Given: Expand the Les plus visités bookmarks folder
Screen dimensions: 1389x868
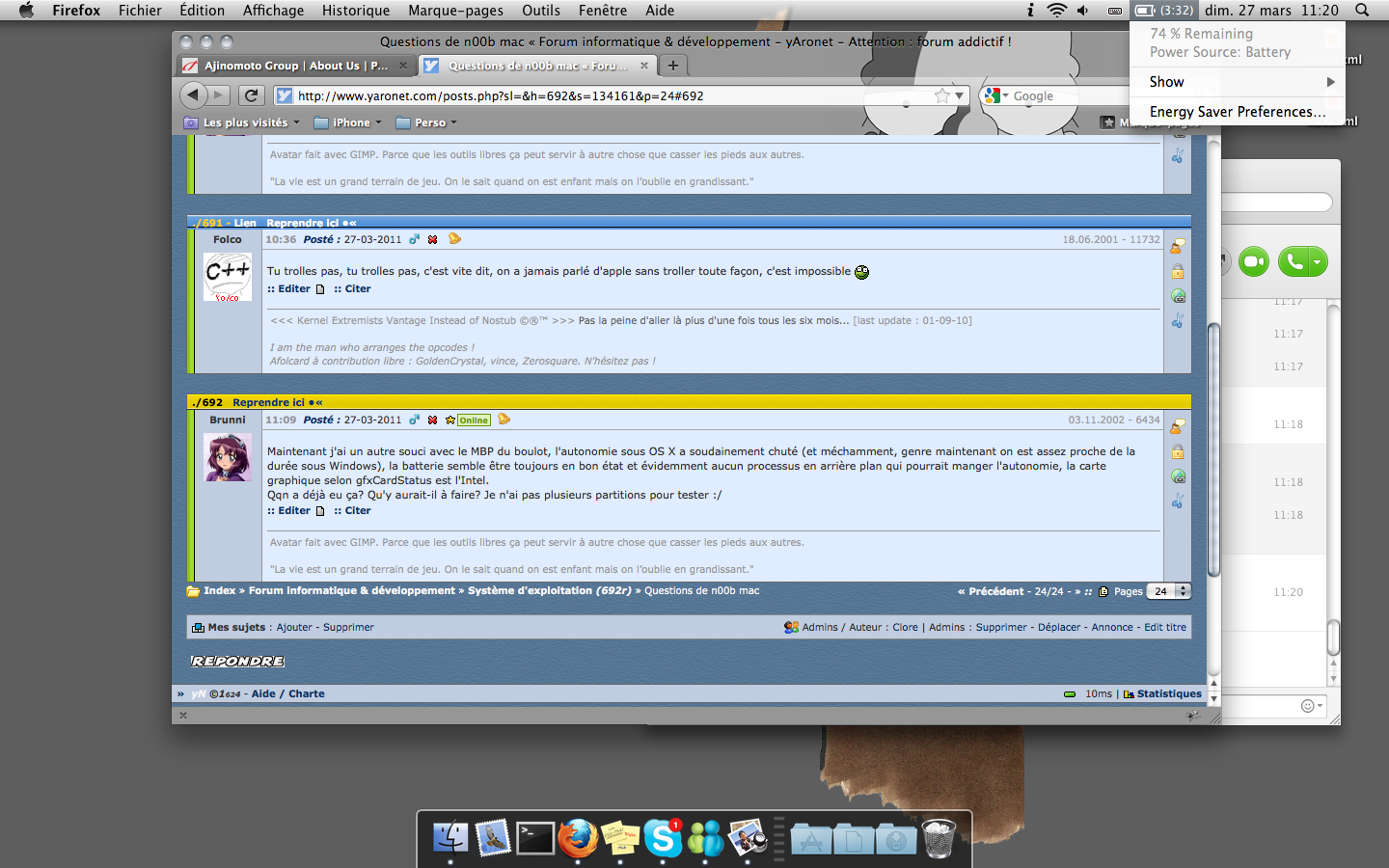Looking at the screenshot, I should [245, 122].
